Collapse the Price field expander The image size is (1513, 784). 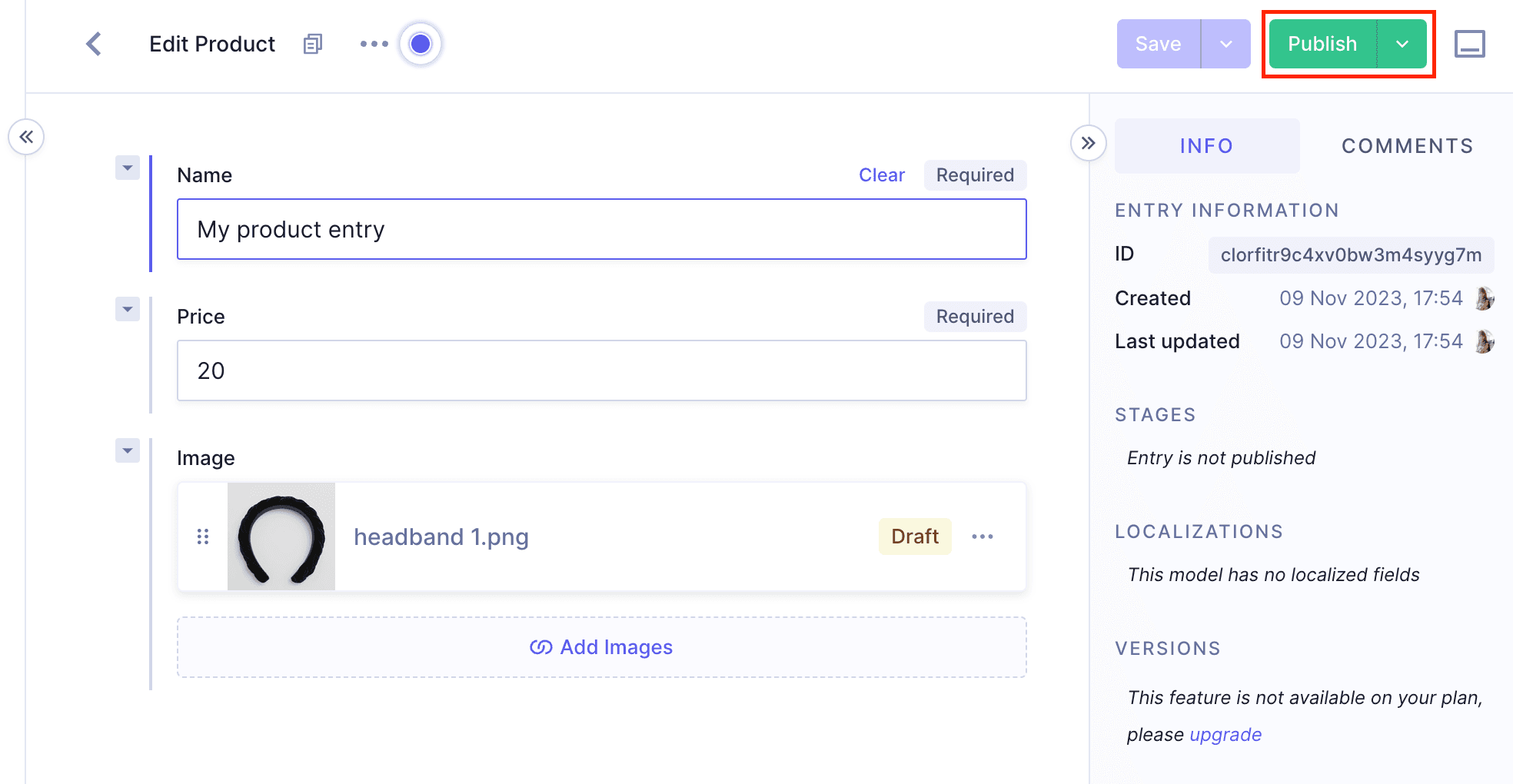(x=128, y=309)
